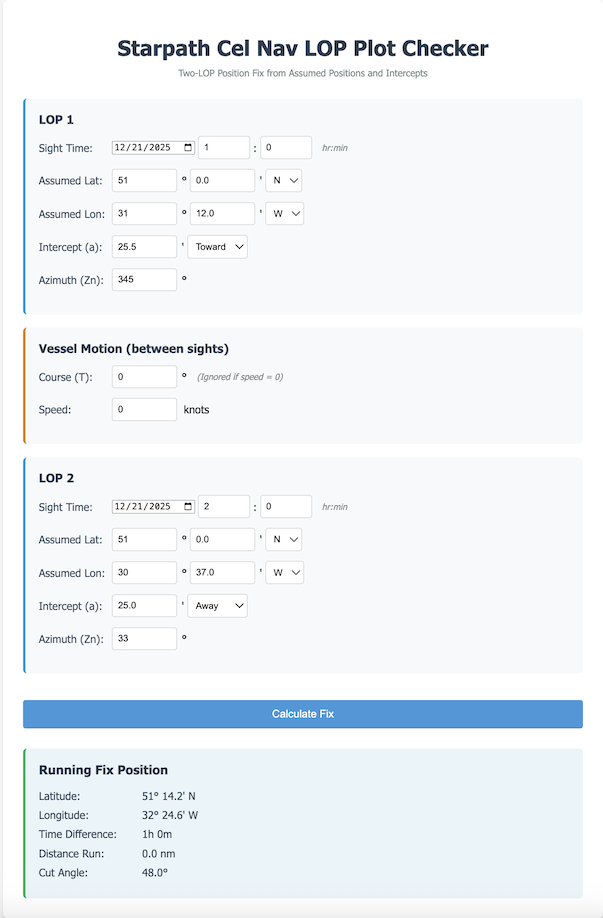Open the LOP 1 longitude hemisphere W dropdown

point(284,213)
